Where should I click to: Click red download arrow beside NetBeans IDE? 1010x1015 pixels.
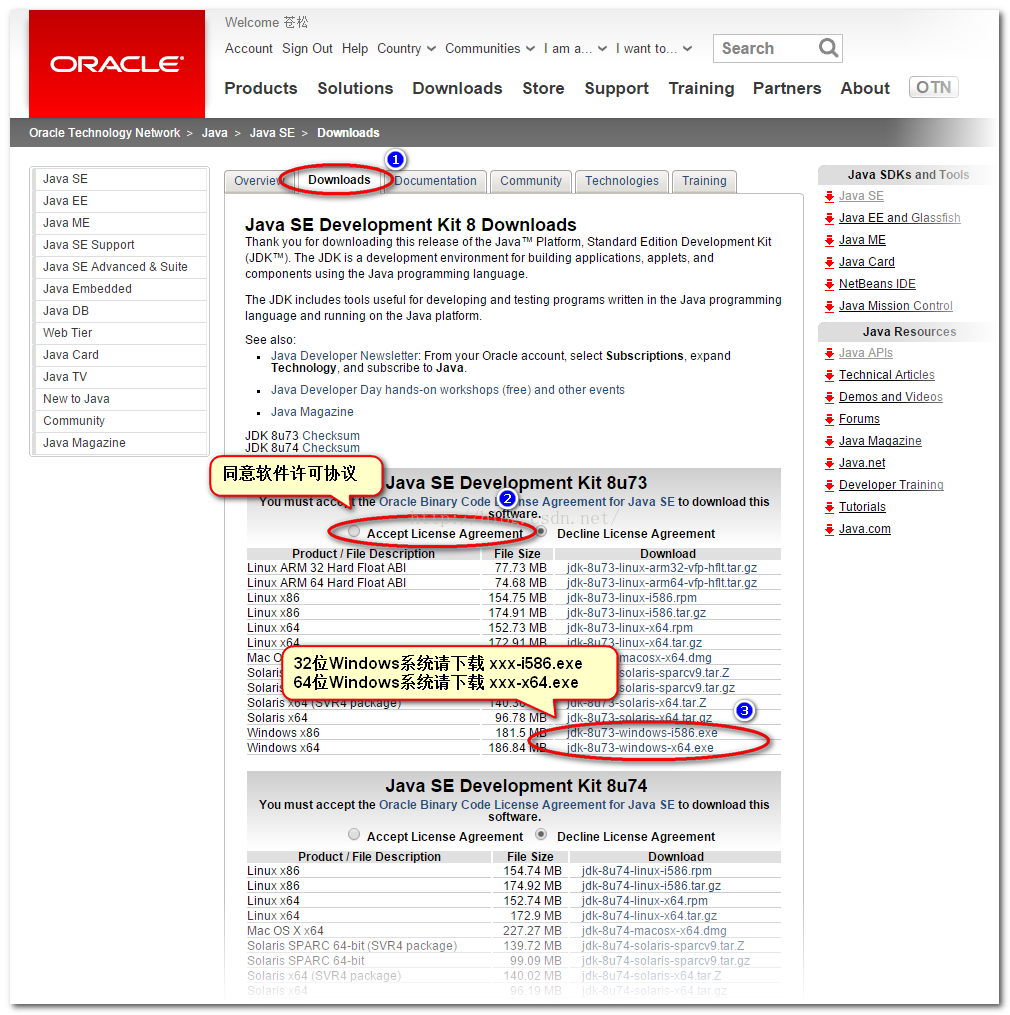pos(829,285)
